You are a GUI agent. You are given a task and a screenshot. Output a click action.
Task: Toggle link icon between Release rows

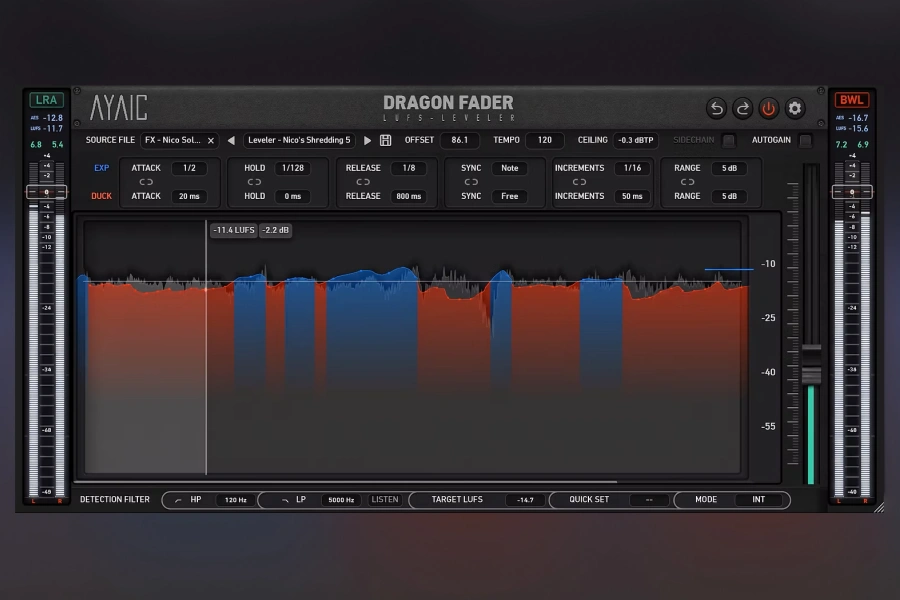click(x=363, y=182)
